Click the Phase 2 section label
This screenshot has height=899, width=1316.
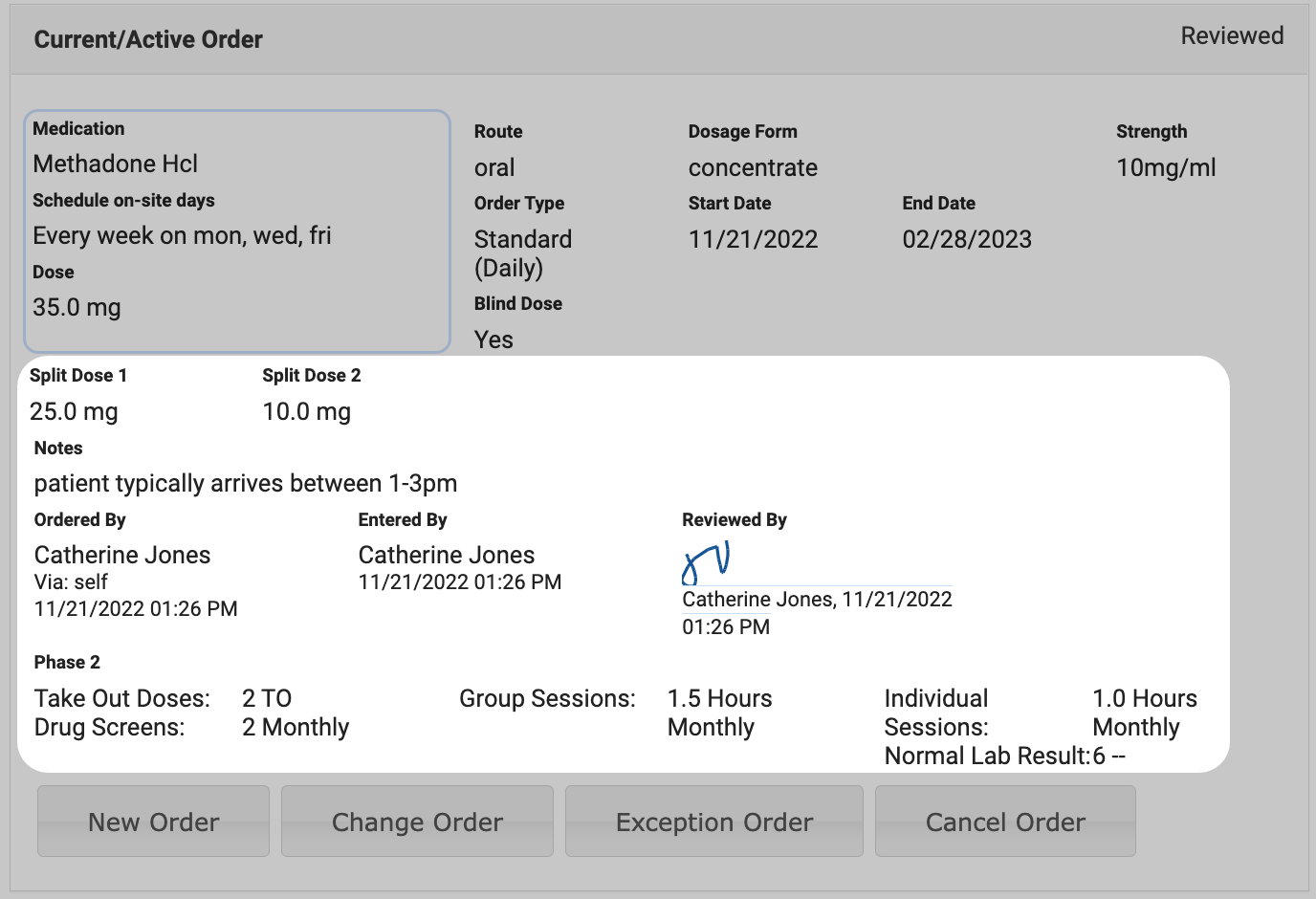[67, 663]
